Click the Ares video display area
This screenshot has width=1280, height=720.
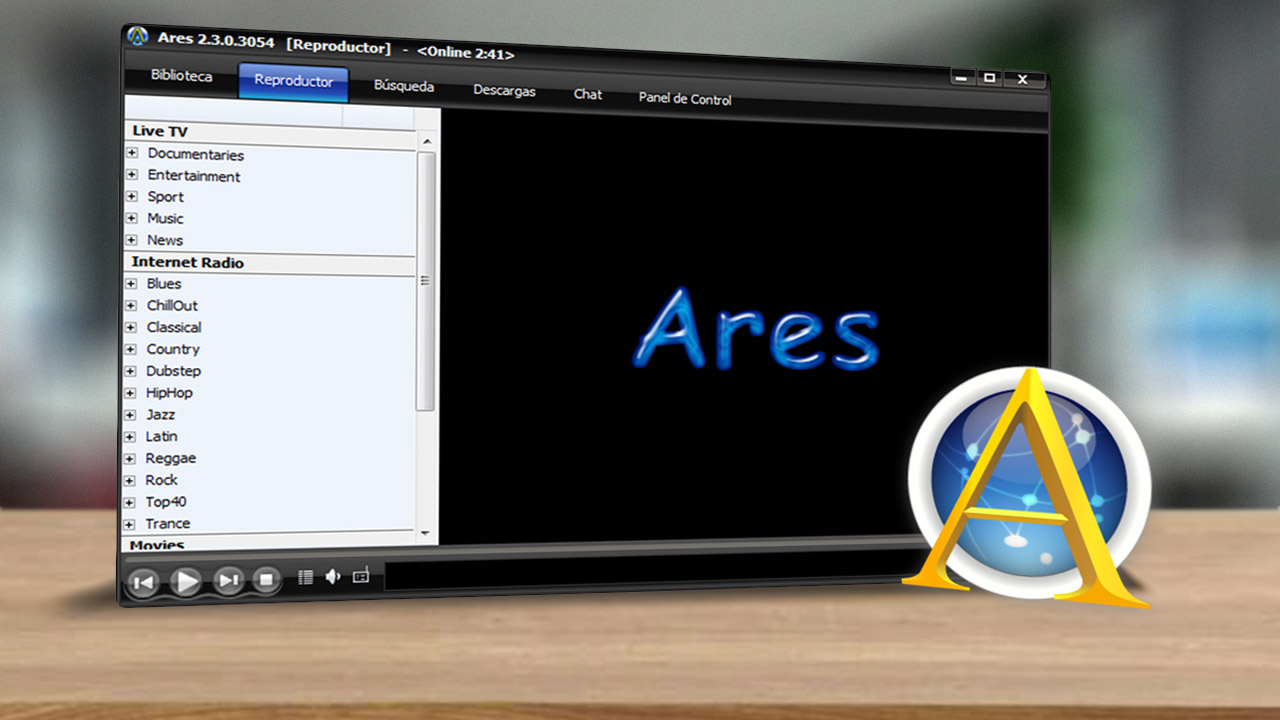coord(745,330)
